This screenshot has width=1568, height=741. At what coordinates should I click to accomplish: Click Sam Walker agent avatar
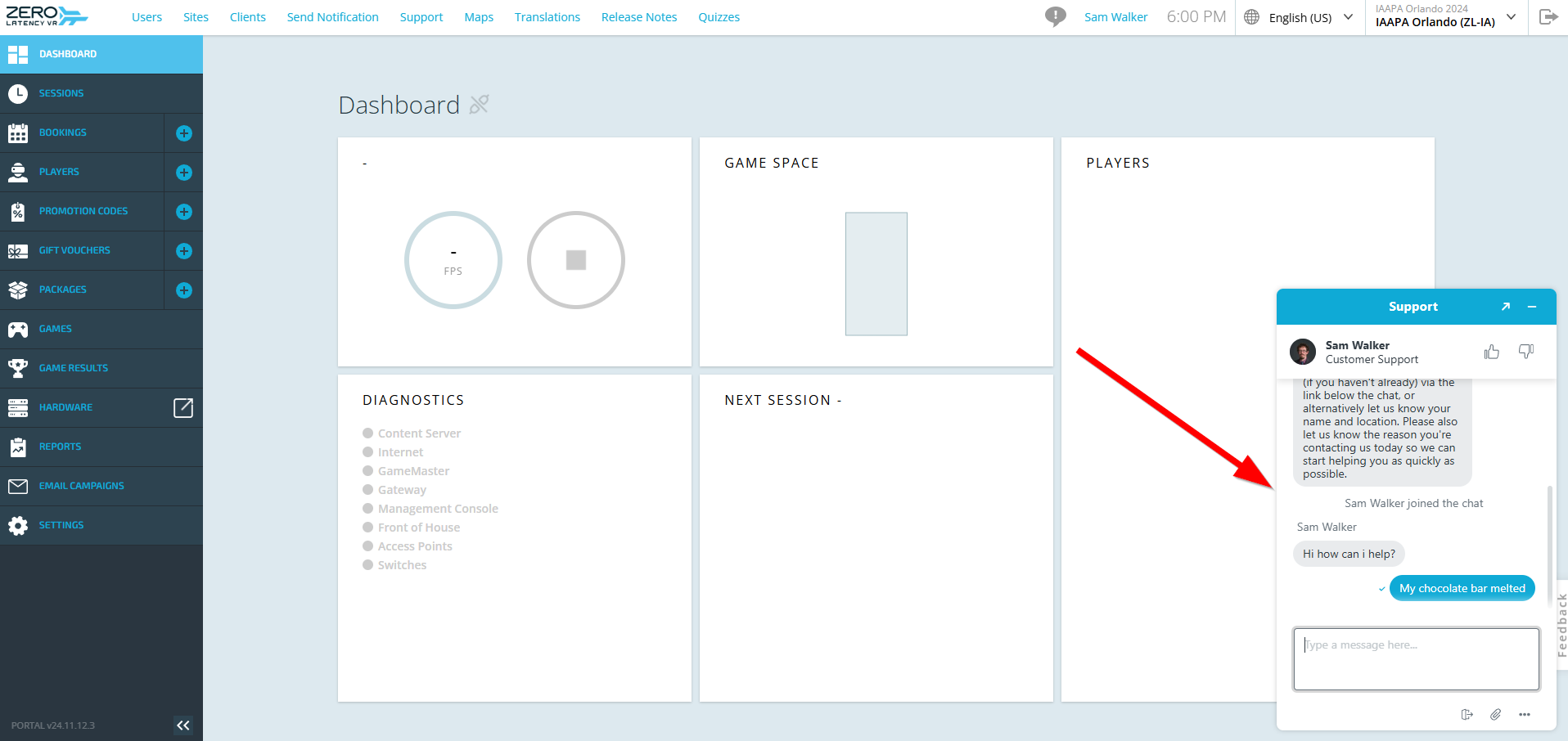pos(1303,352)
